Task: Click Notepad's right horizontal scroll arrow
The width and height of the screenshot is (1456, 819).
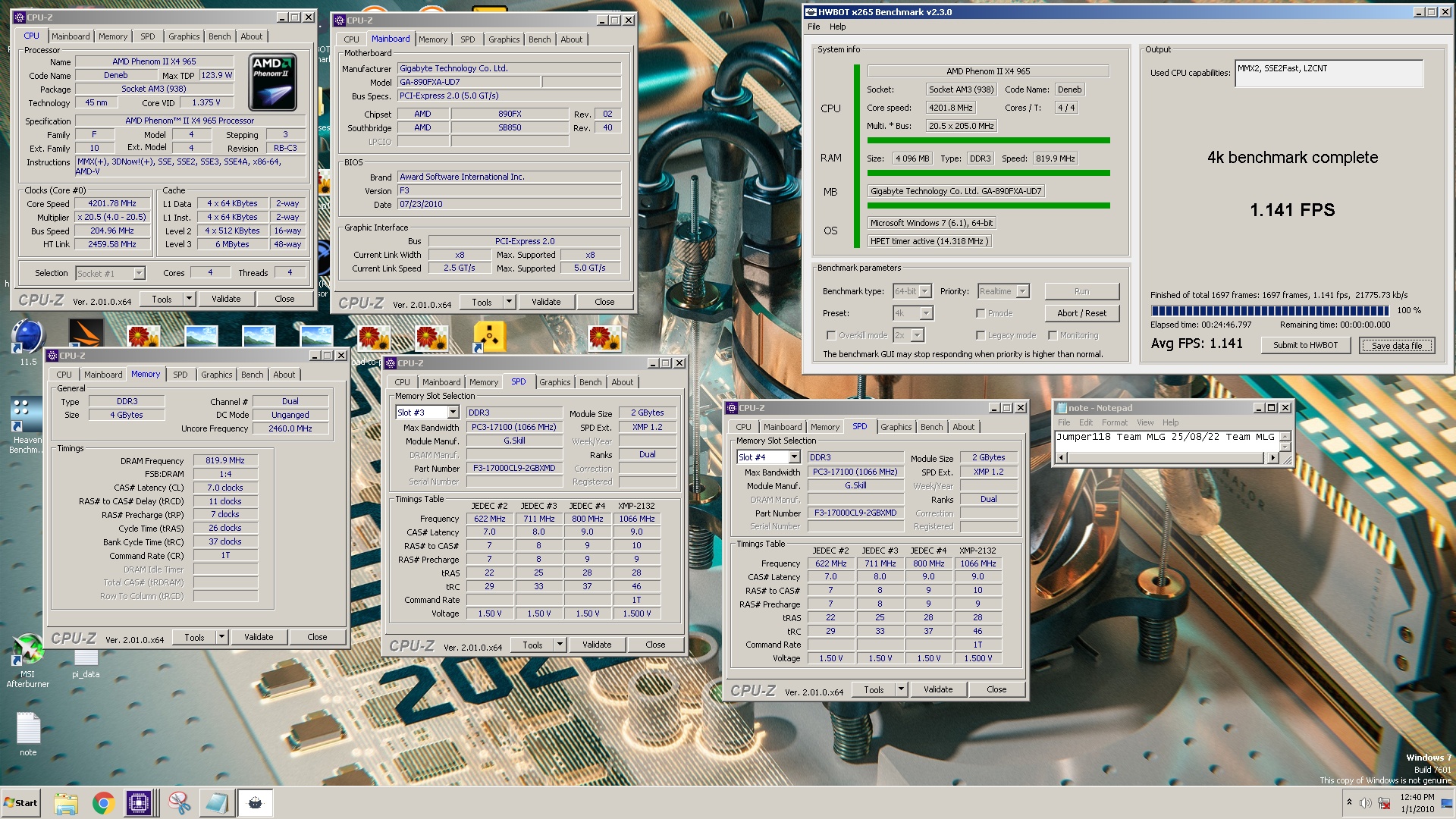Action: click(x=1273, y=457)
